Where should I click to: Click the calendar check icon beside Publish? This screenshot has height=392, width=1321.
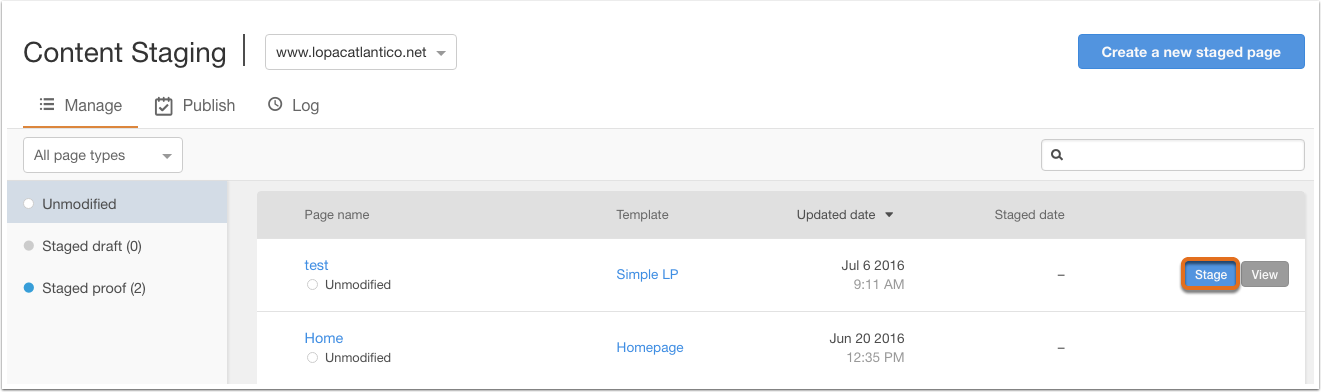(x=164, y=105)
